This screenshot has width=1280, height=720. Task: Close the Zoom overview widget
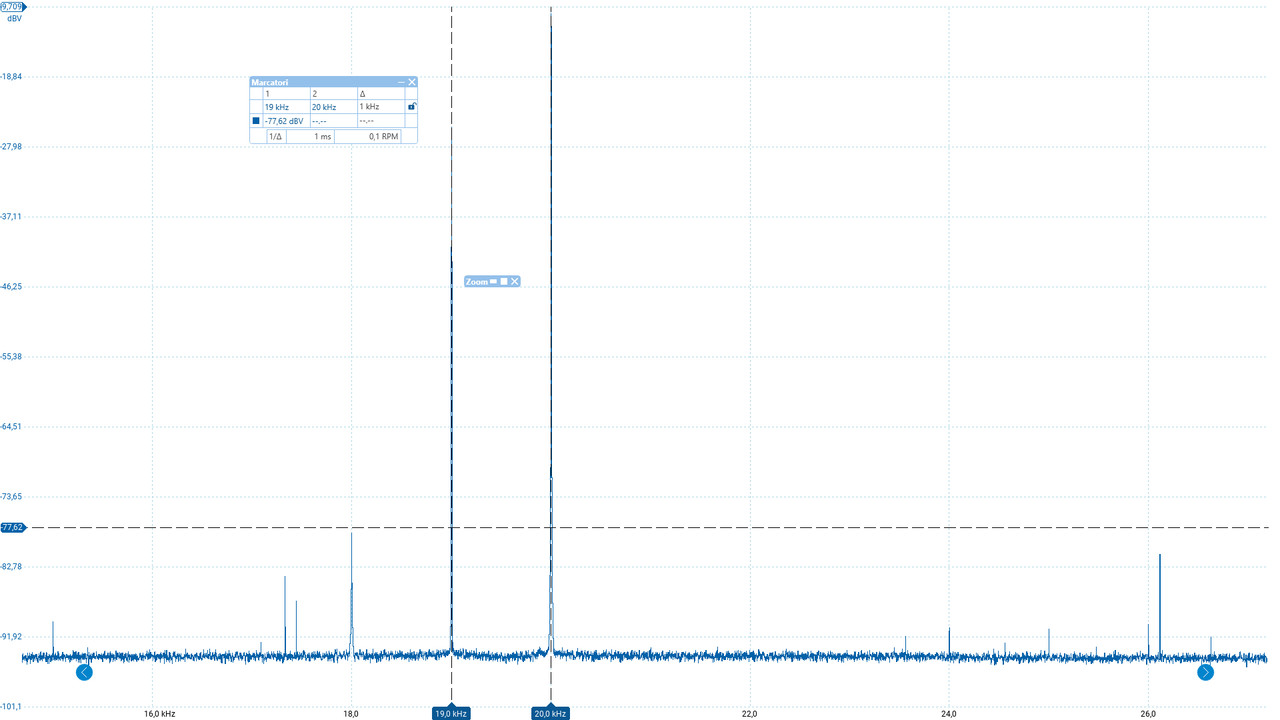[515, 282]
